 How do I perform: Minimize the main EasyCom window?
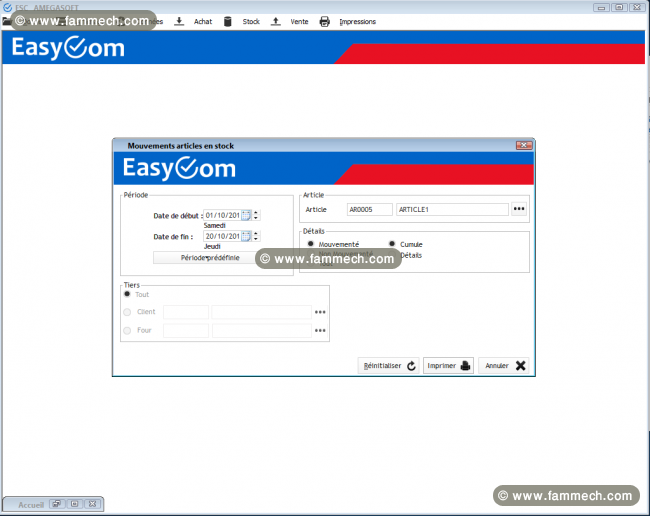pos(601,7)
